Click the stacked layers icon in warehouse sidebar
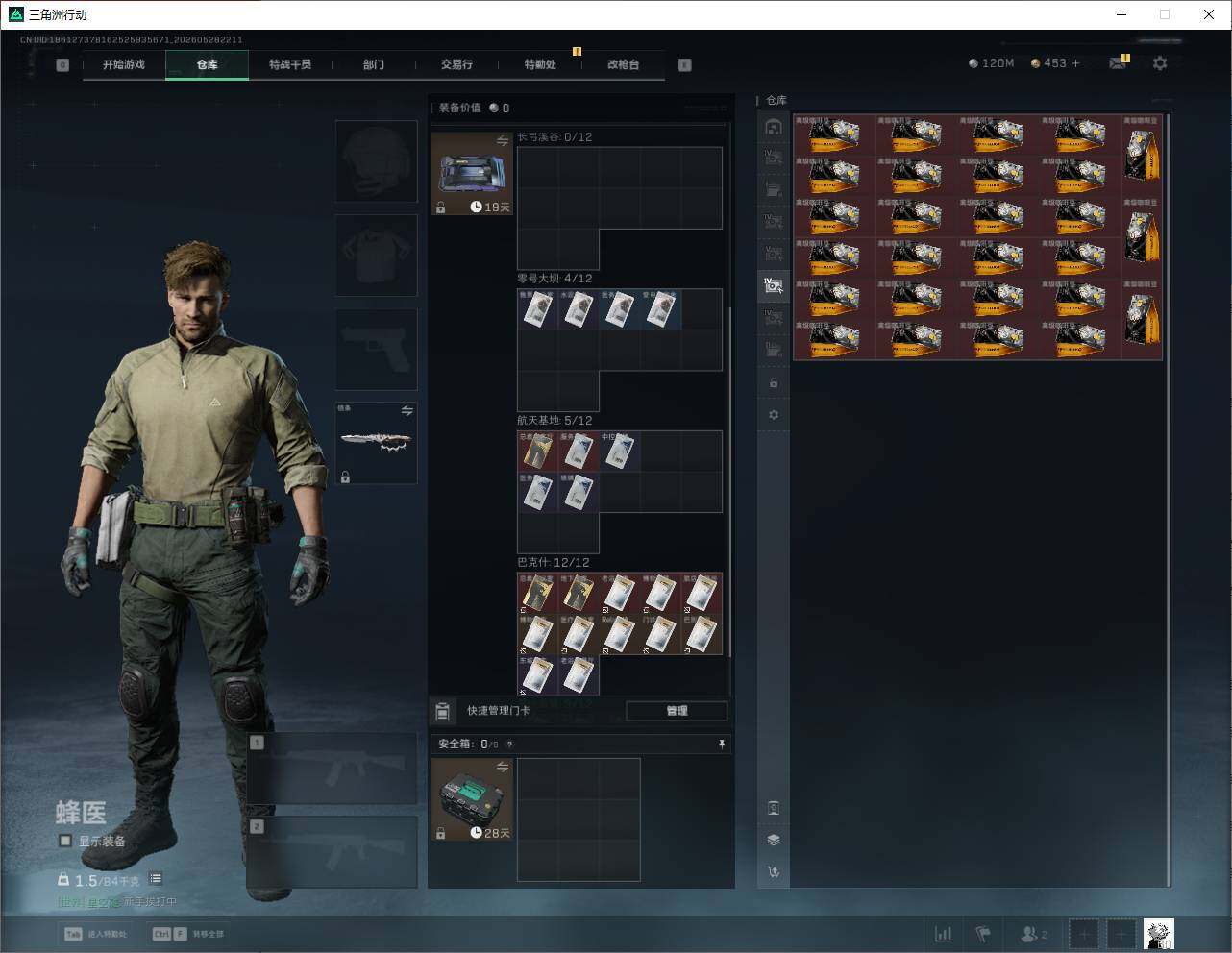The height and width of the screenshot is (953, 1232). tap(774, 840)
